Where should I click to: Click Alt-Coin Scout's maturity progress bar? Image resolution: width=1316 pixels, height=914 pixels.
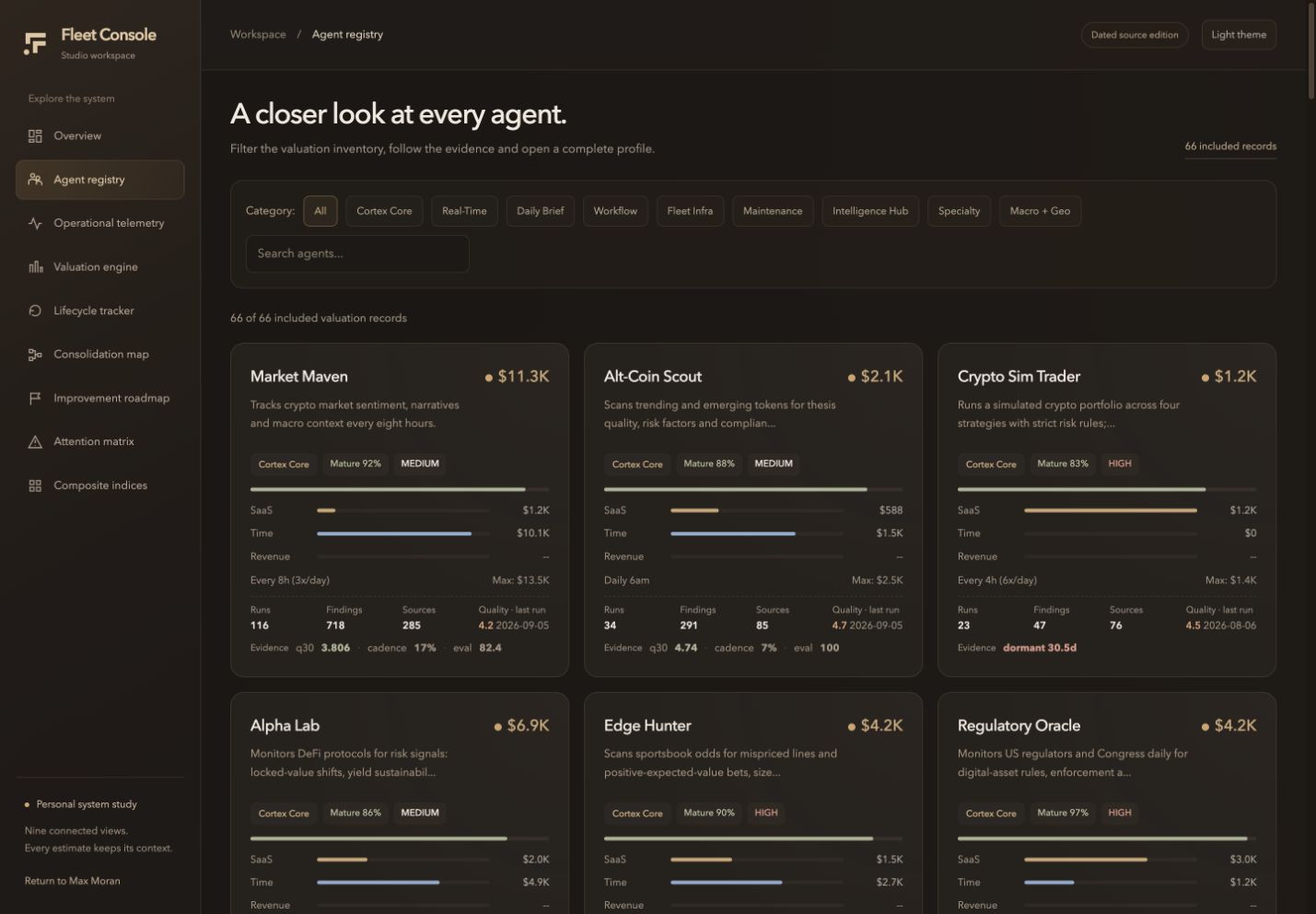coord(753,489)
